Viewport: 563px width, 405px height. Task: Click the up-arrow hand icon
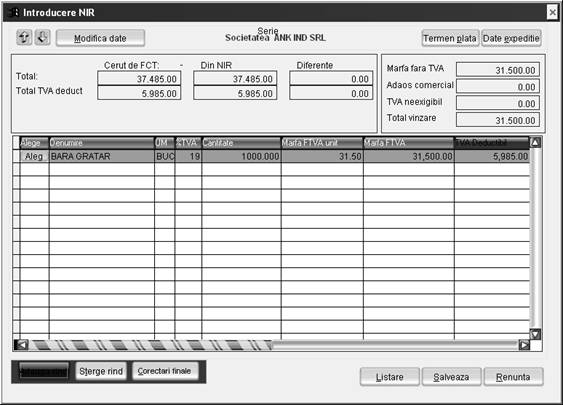(24, 37)
